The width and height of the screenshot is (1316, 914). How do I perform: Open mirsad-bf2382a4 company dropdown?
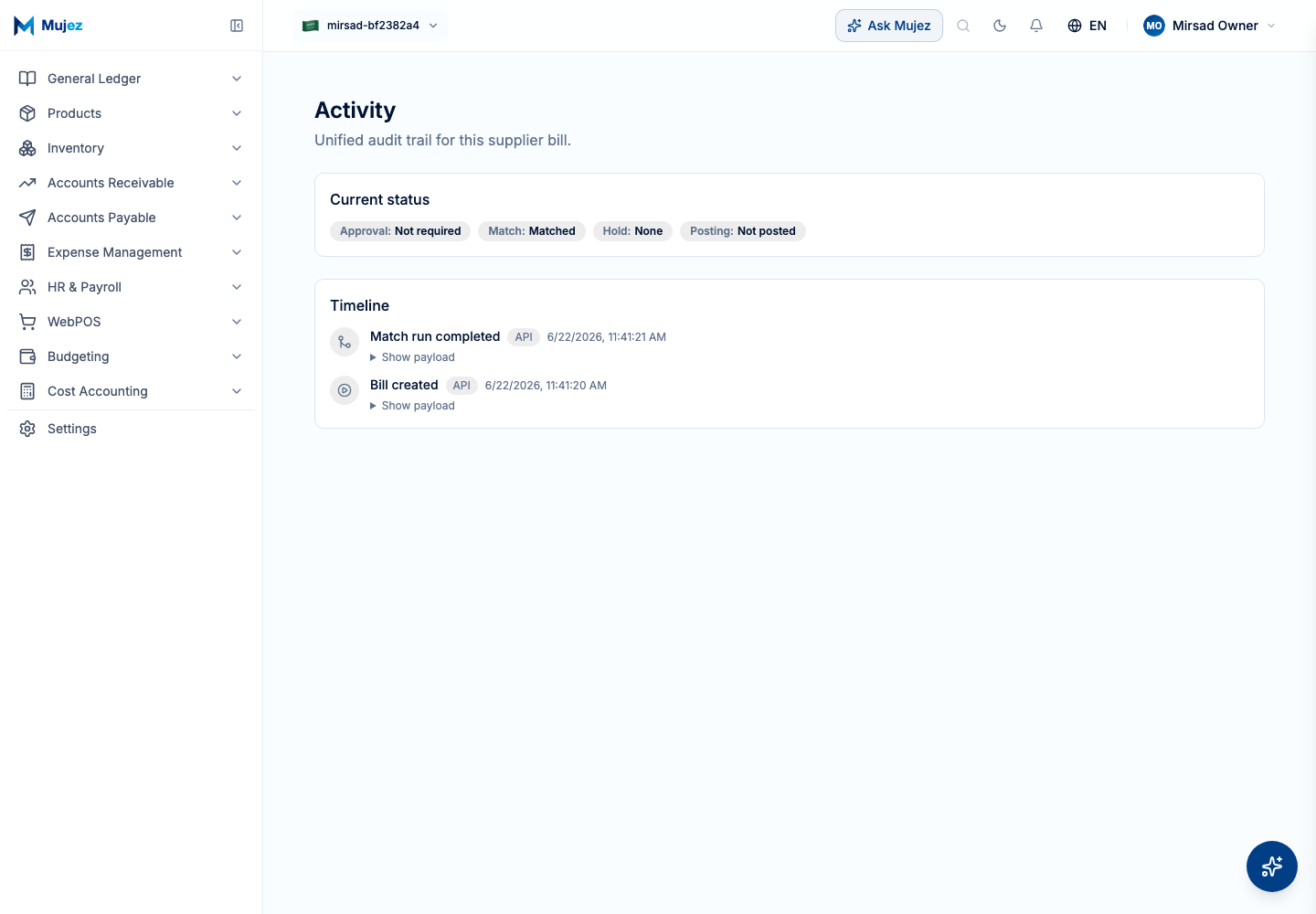pos(370,26)
